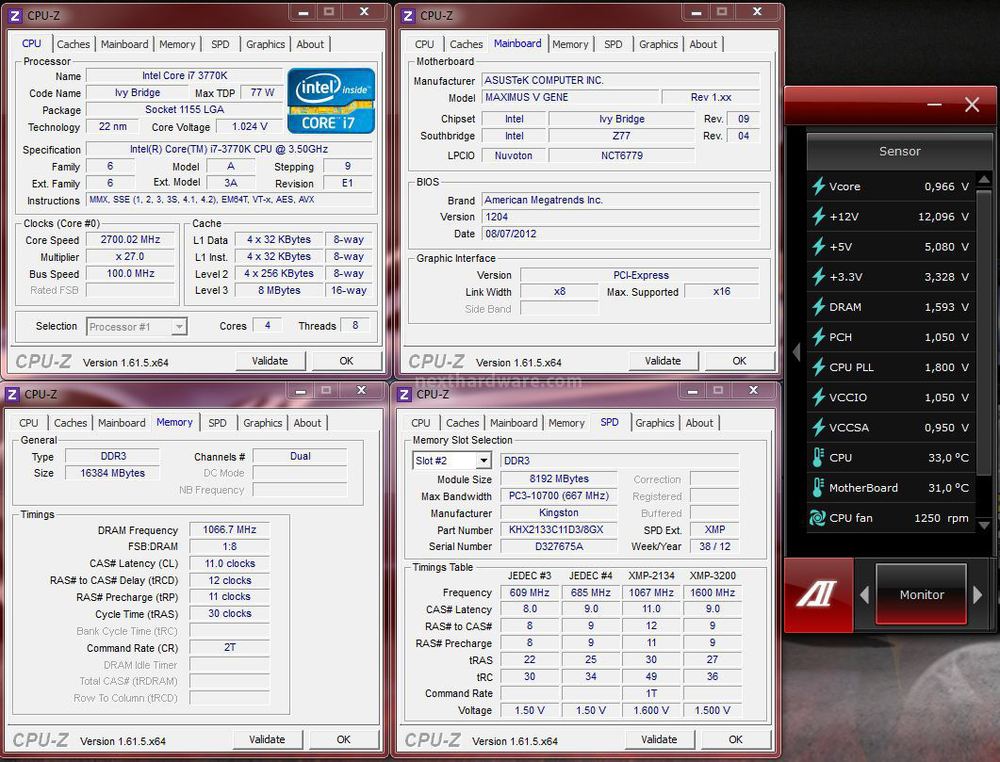Screen dimensions: 1000x762
Task: Open Mainboard tab in the CPU window
Action: (124, 44)
